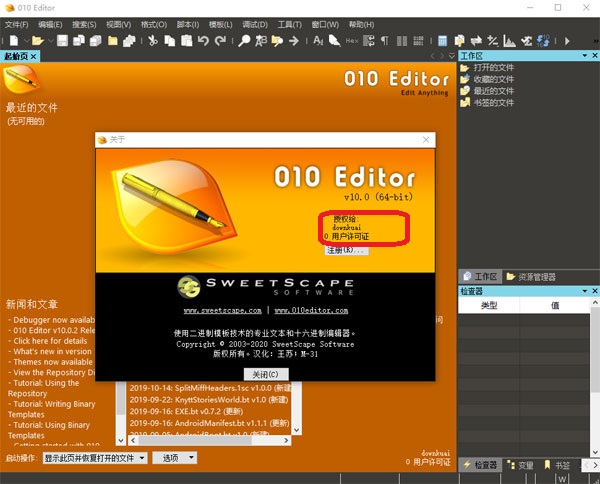Screen dimensions: 600x484
Task: Toggle the Hex edit mode icon
Action: (351, 41)
